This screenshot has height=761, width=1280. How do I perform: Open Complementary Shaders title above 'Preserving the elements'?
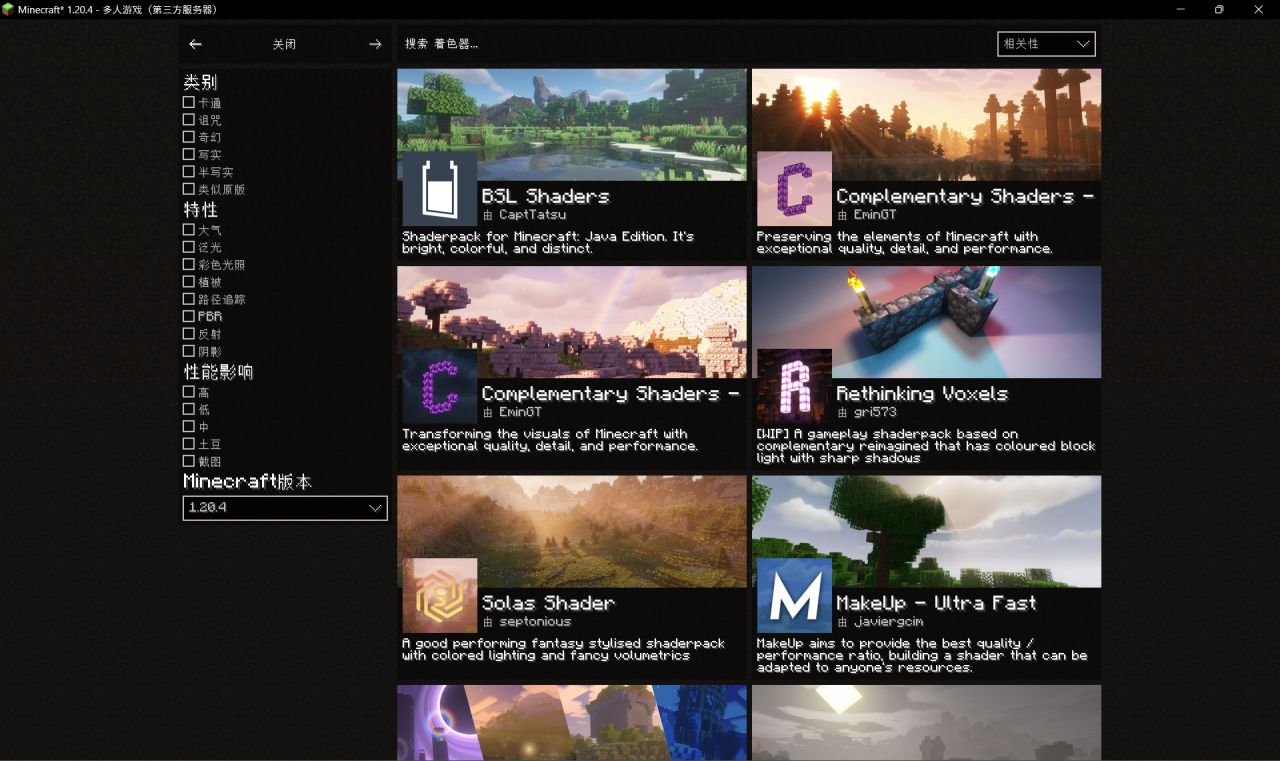click(x=965, y=196)
